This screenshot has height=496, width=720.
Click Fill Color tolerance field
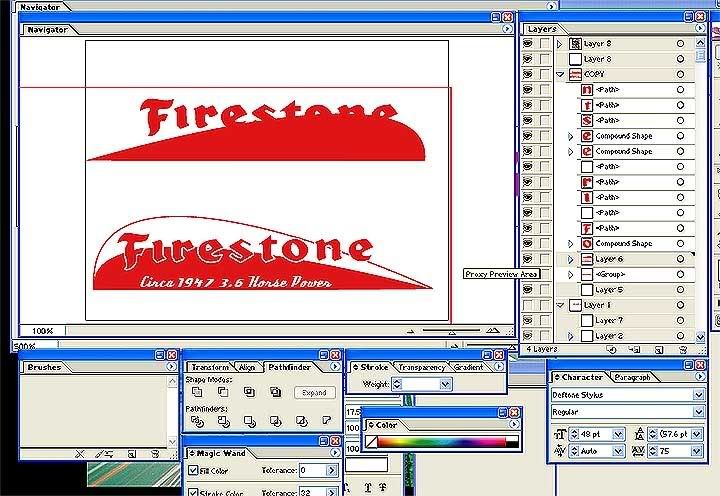coord(313,470)
